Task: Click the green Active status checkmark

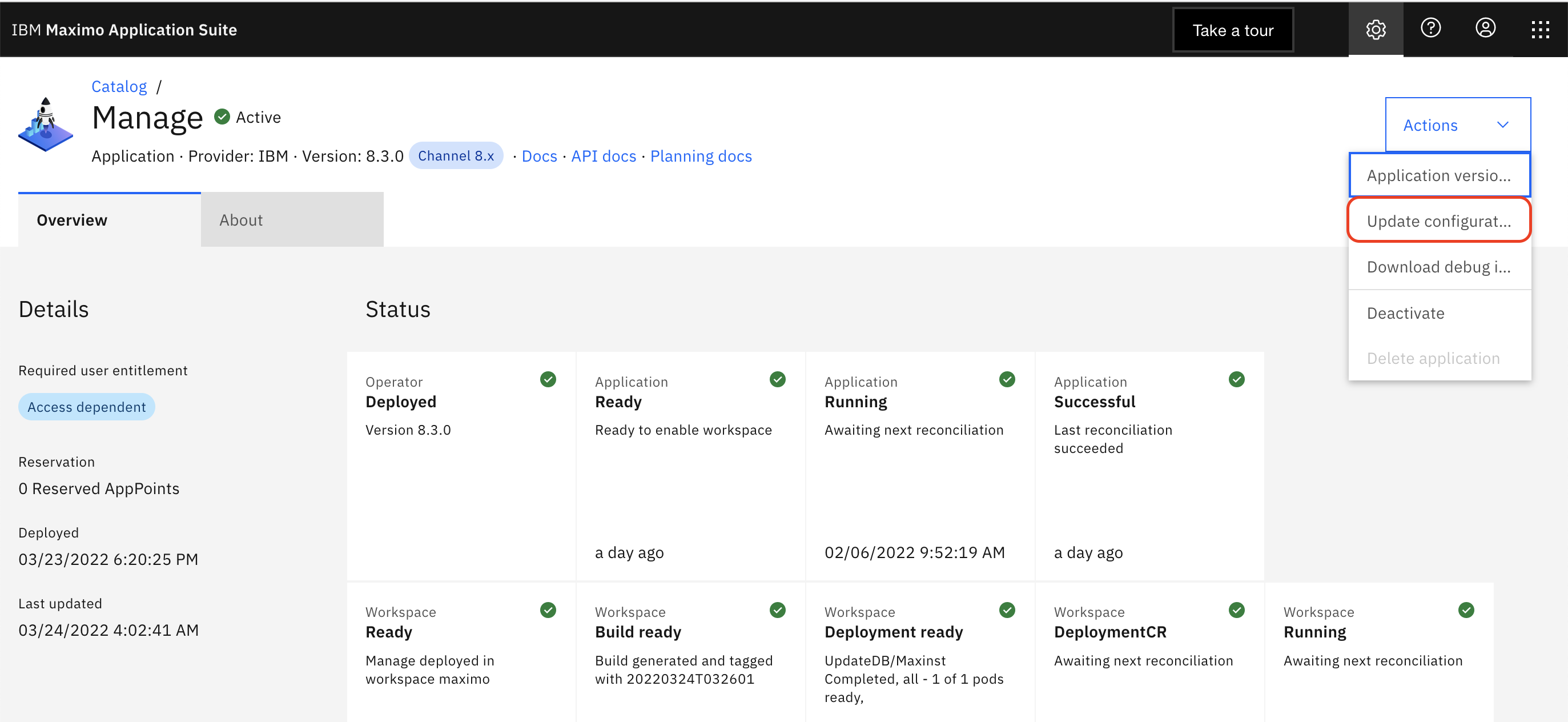Action: click(x=222, y=117)
